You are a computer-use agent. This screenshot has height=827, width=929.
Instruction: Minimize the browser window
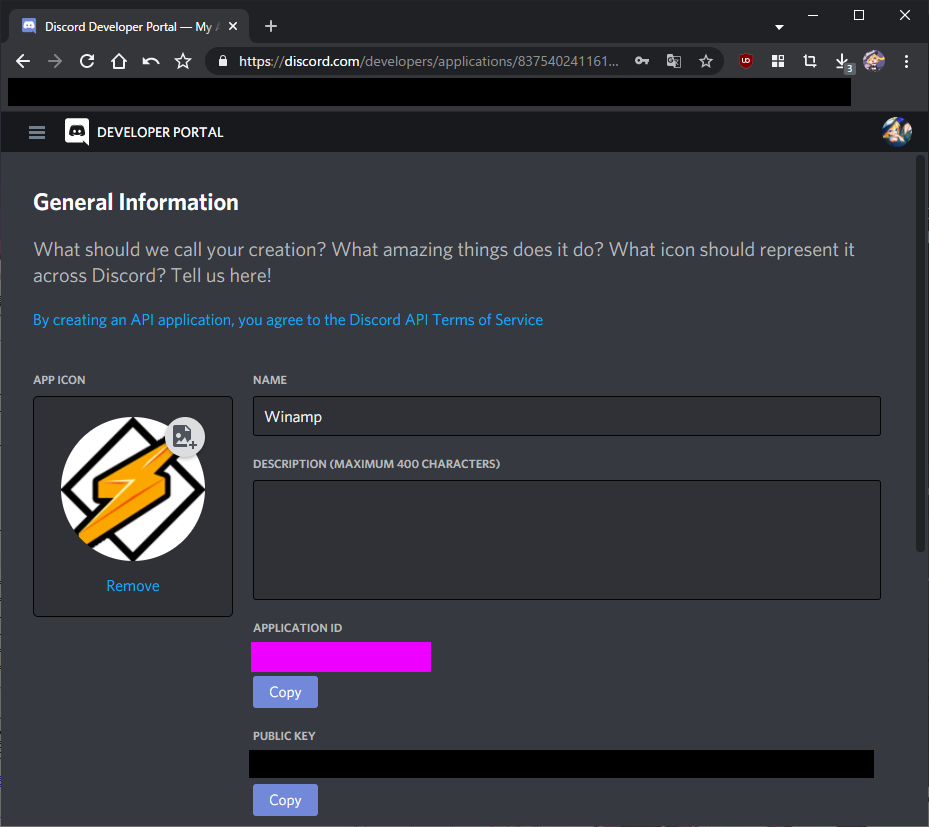coord(813,15)
